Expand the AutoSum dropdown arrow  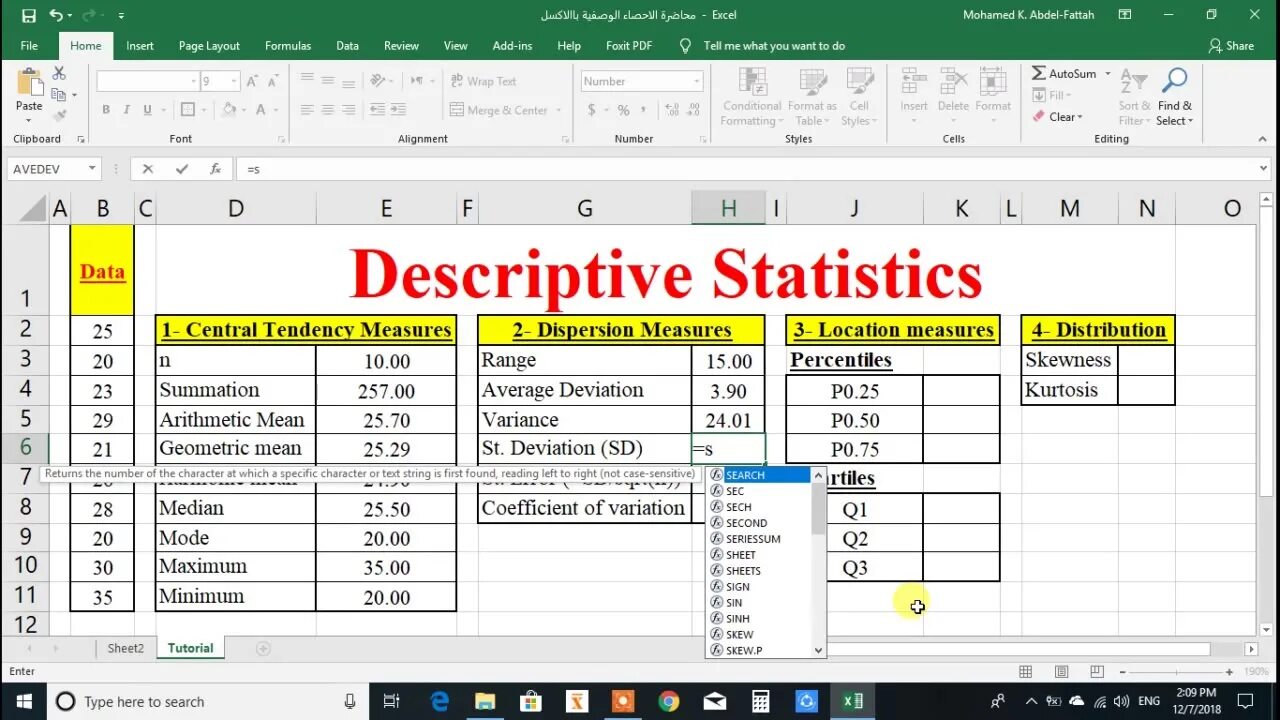(1108, 74)
